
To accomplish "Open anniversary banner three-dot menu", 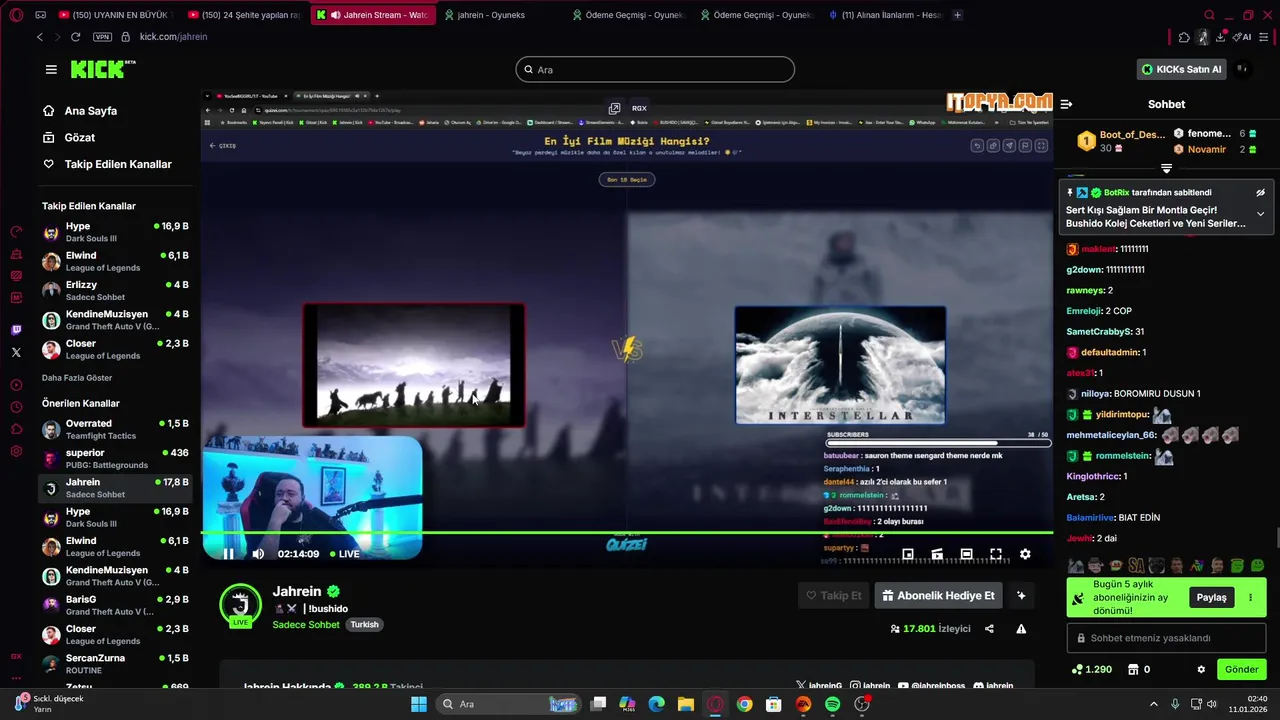I will point(1250,597).
